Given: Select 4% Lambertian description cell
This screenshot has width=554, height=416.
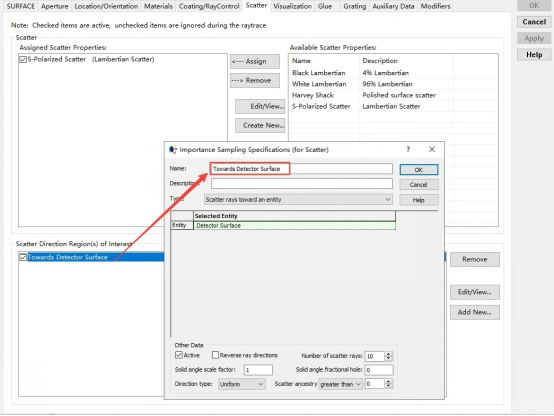Looking at the screenshot, I should [x=385, y=73].
